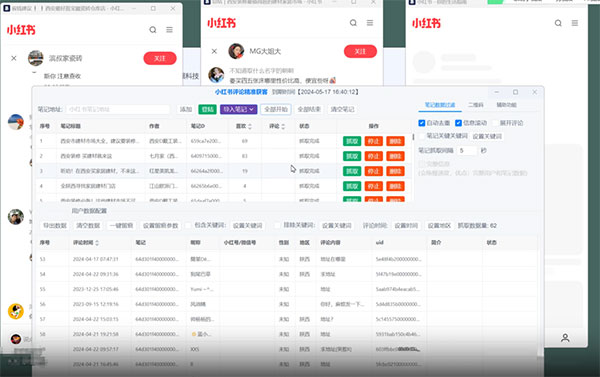Select comment row 56 dated 2023-09-15

287,304
